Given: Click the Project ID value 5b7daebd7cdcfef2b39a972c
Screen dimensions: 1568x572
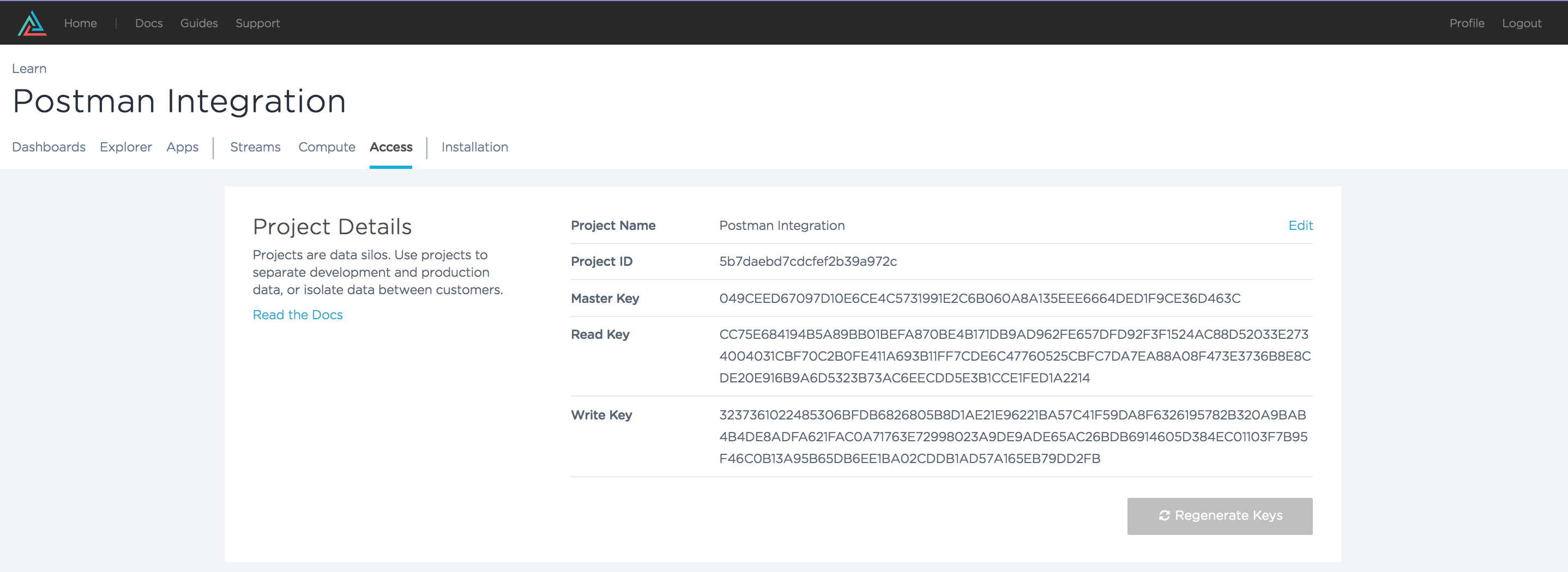Looking at the screenshot, I should coord(808,261).
